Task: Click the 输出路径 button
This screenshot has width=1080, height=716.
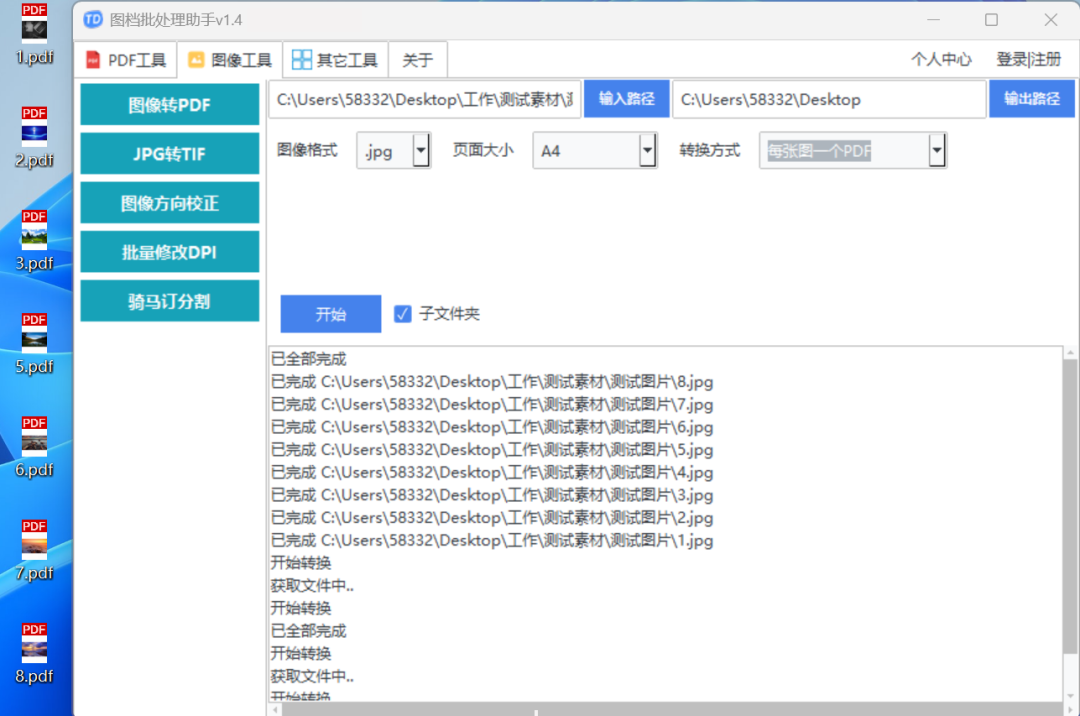Action: coord(1032,99)
